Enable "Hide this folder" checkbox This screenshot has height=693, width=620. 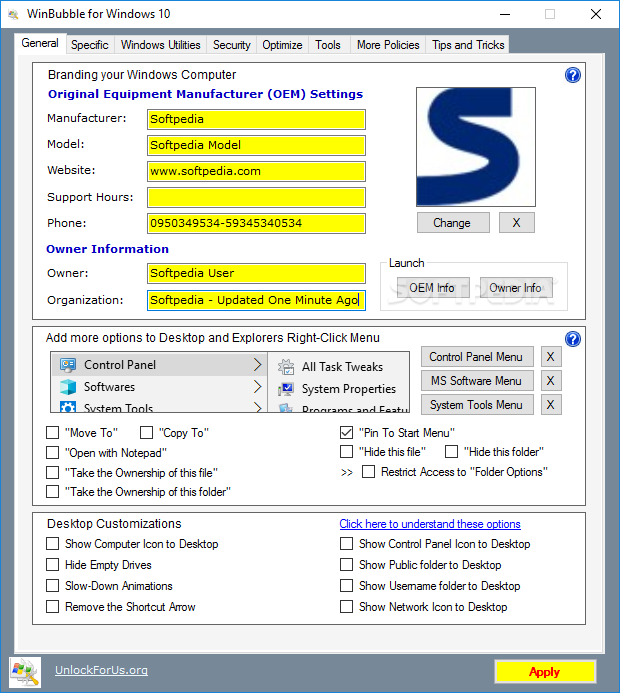451,452
